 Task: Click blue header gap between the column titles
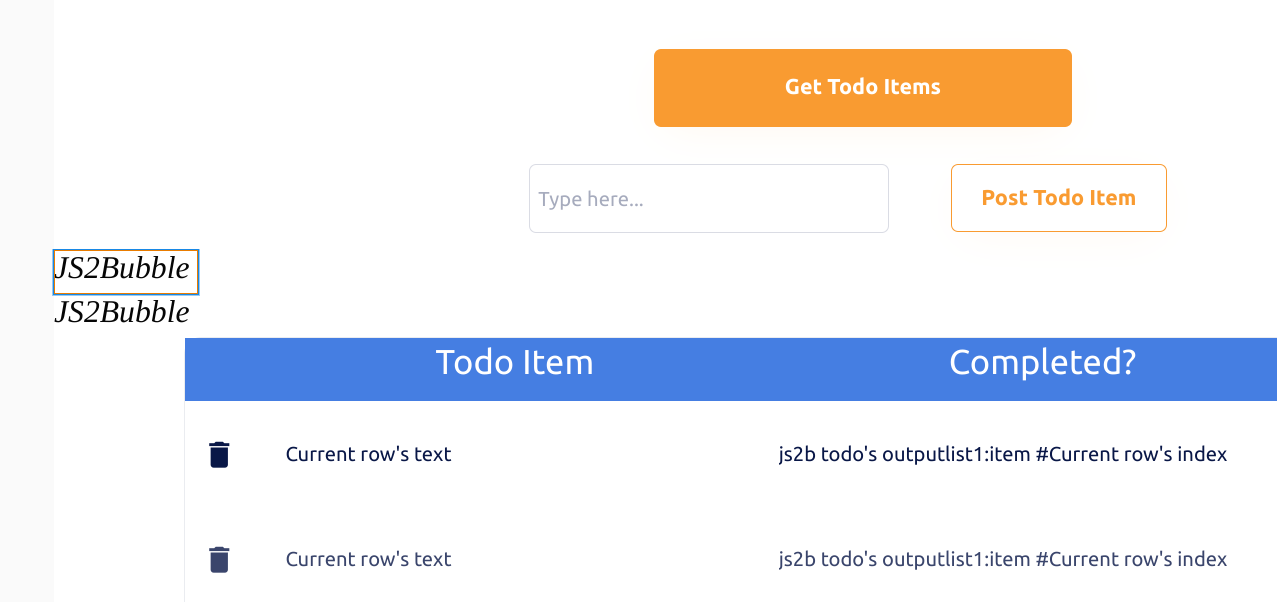coord(770,369)
